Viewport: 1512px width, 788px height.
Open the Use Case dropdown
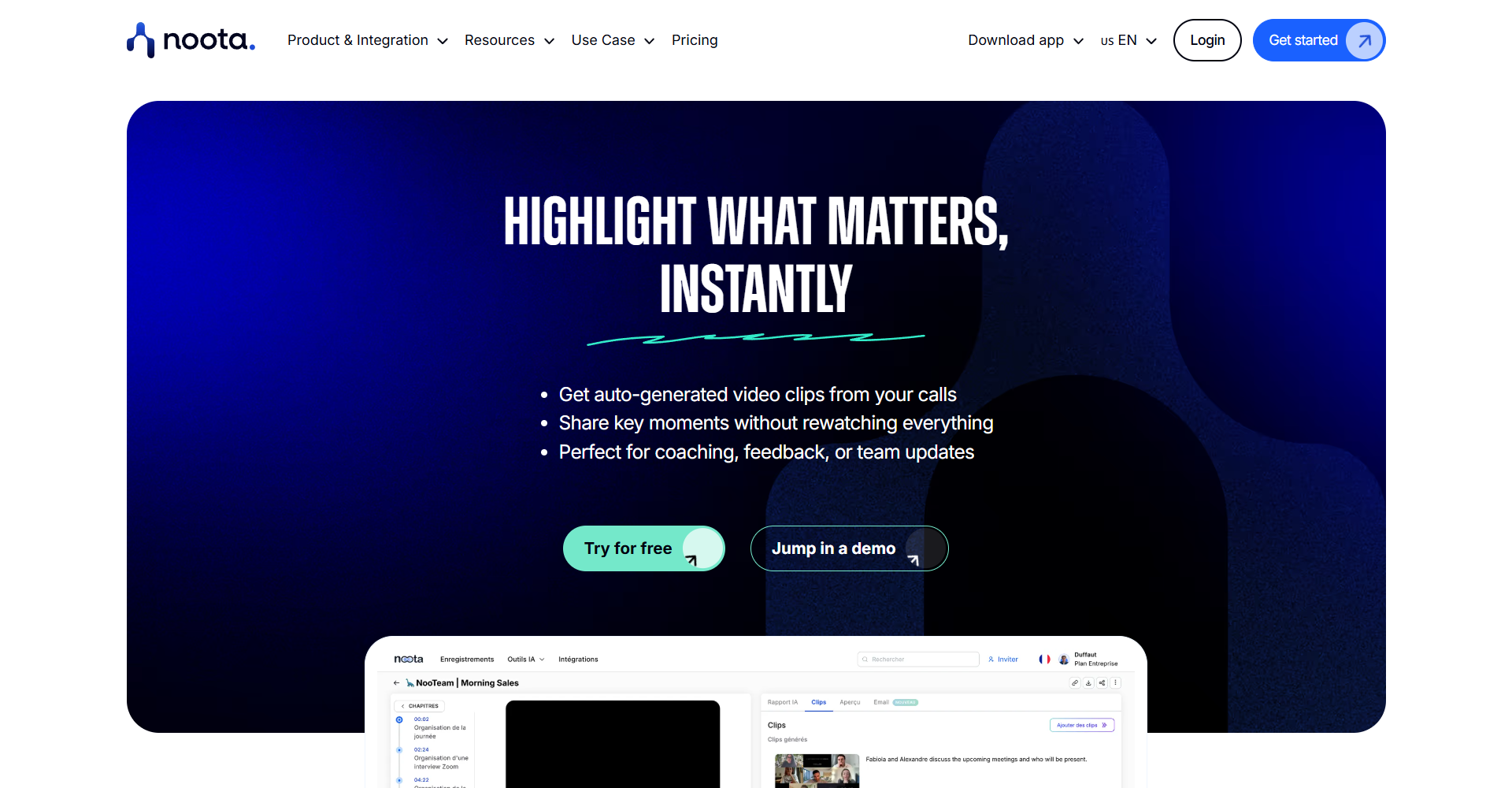[x=613, y=40]
